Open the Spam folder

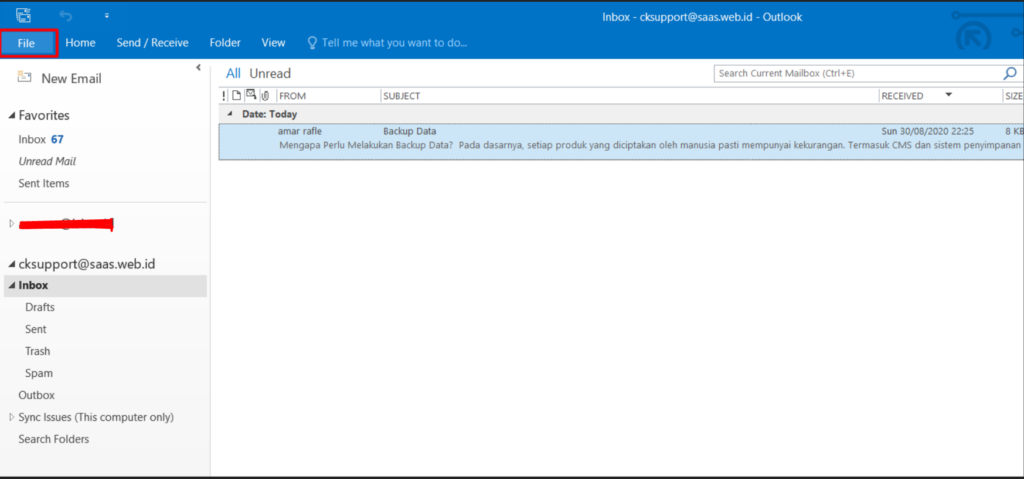39,373
